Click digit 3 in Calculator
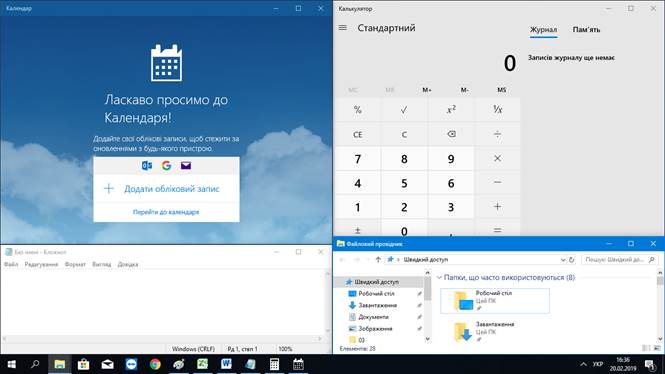Viewport: 665px width, 374px height. pyautogui.click(x=451, y=207)
